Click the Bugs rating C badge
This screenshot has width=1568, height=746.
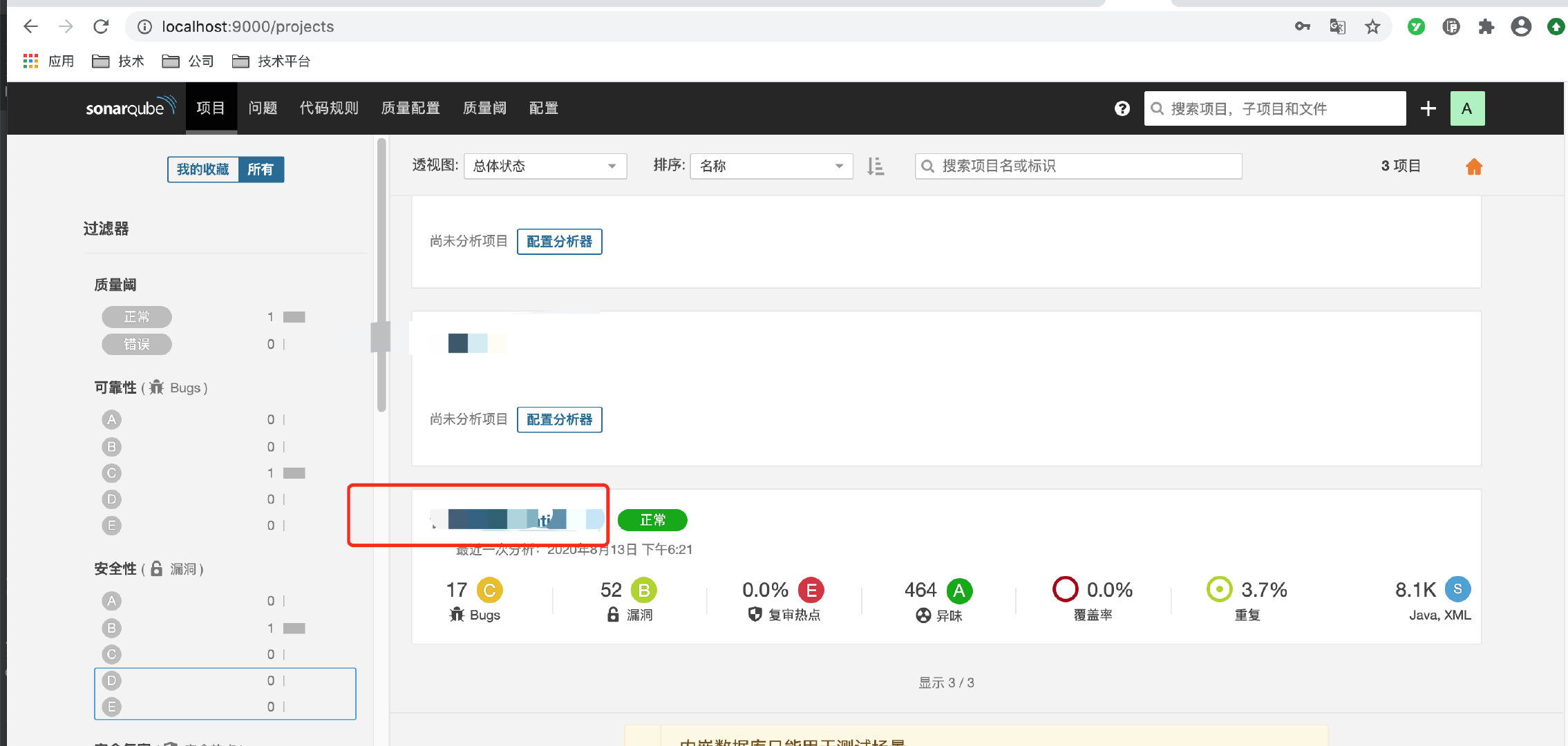point(489,591)
